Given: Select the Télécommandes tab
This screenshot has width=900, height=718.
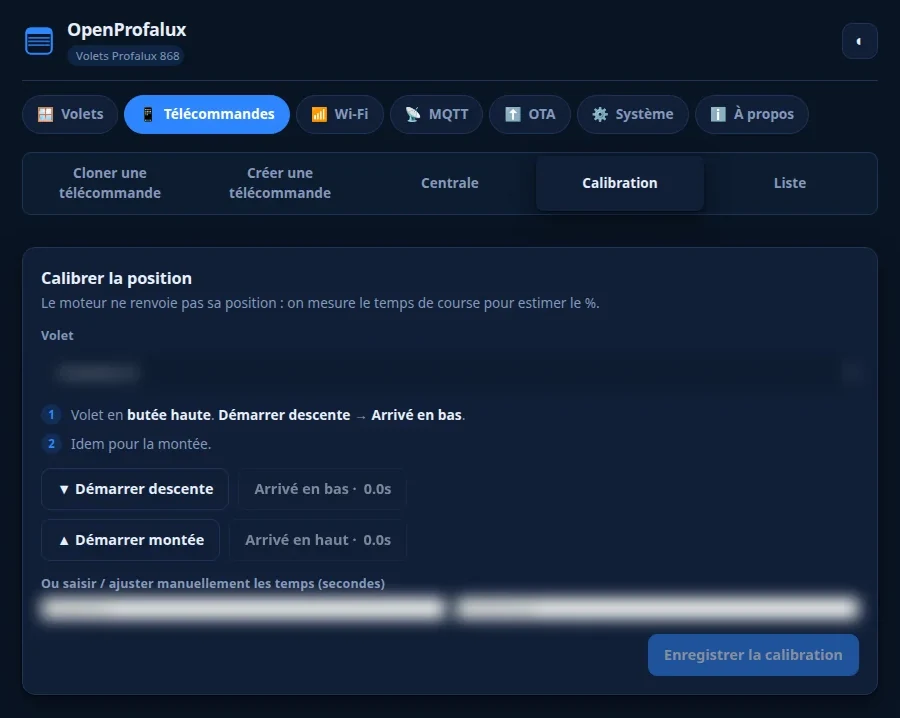Looking at the screenshot, I should click(x=207, y=114).
